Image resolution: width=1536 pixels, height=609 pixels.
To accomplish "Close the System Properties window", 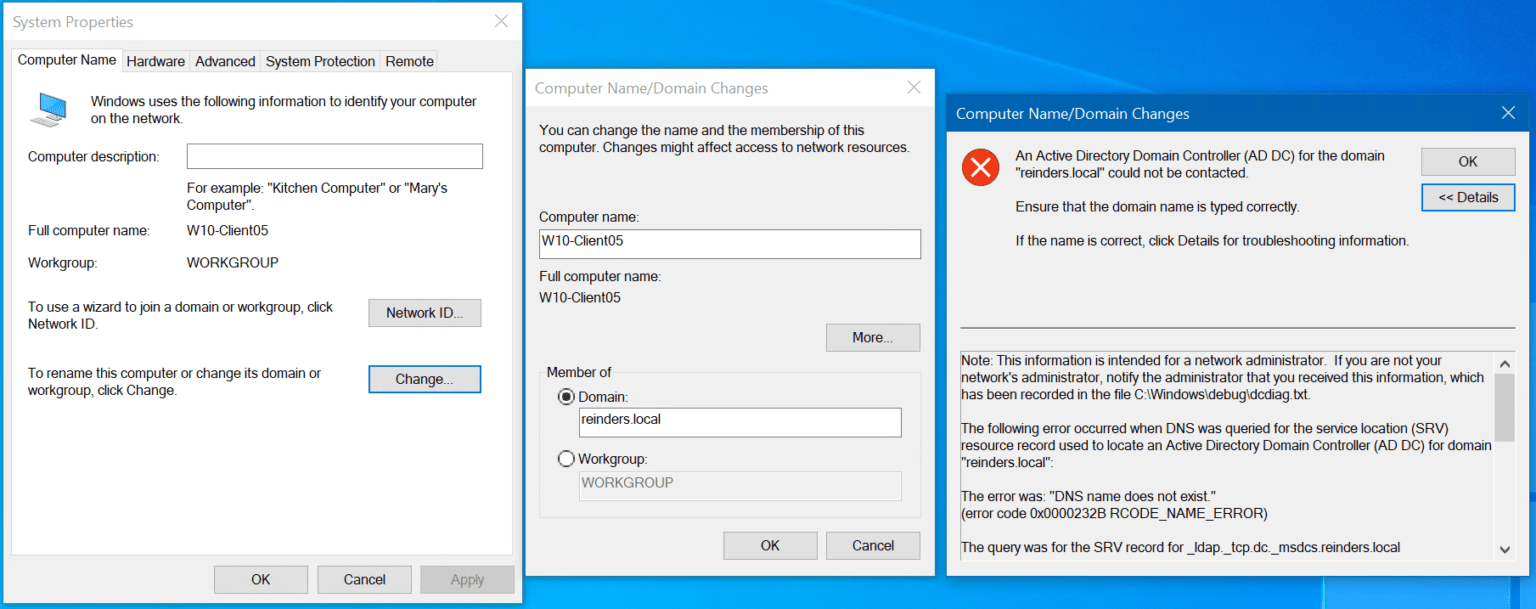I will click(501, 21).
